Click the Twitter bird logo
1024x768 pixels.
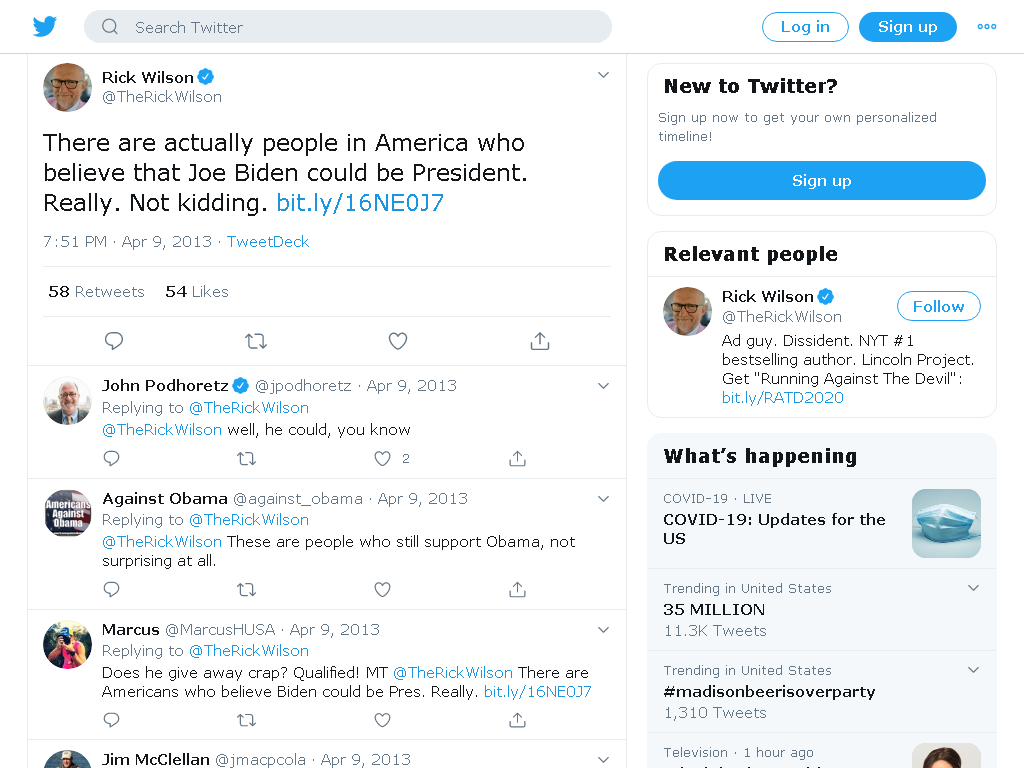(44, 27)
